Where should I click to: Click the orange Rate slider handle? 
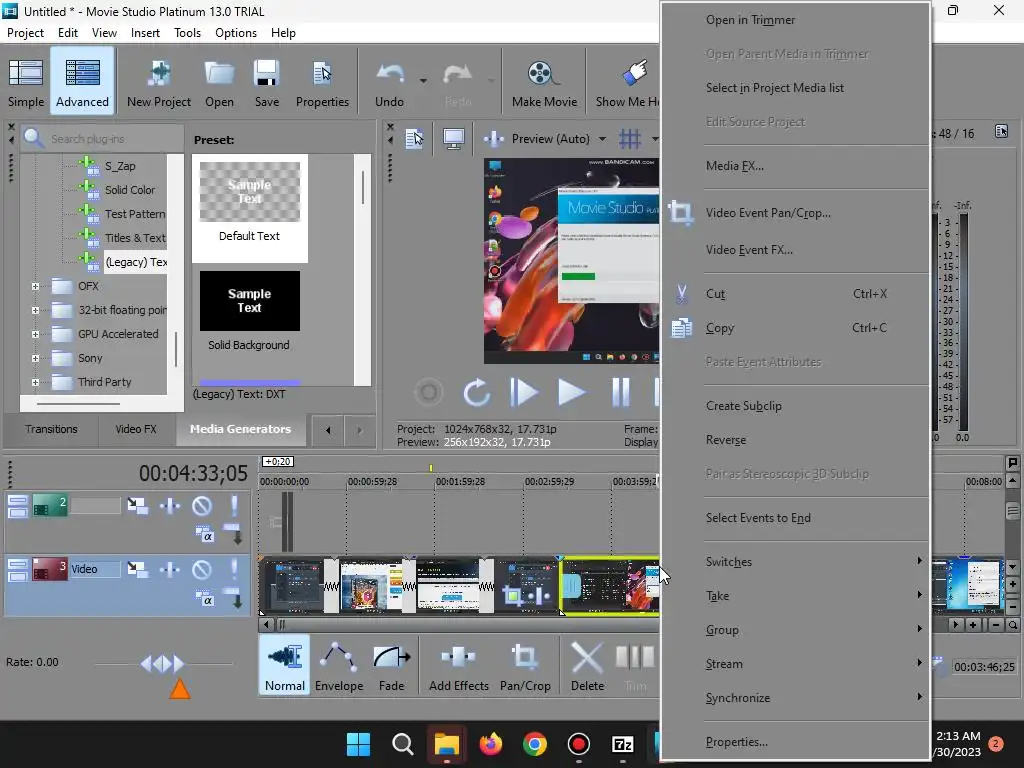point(180,688)
